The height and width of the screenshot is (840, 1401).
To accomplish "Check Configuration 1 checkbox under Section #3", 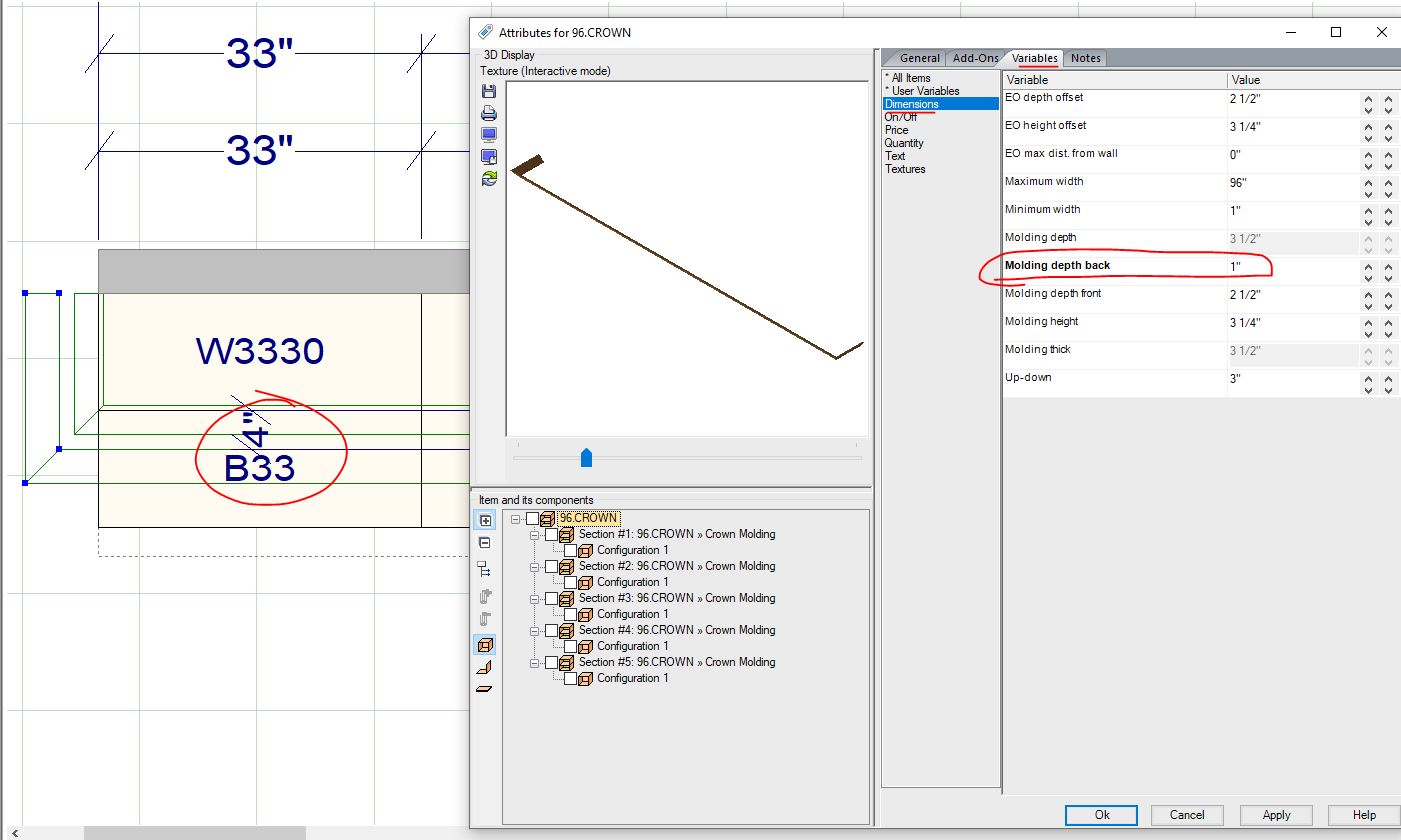I will click(x=570, y=615).
